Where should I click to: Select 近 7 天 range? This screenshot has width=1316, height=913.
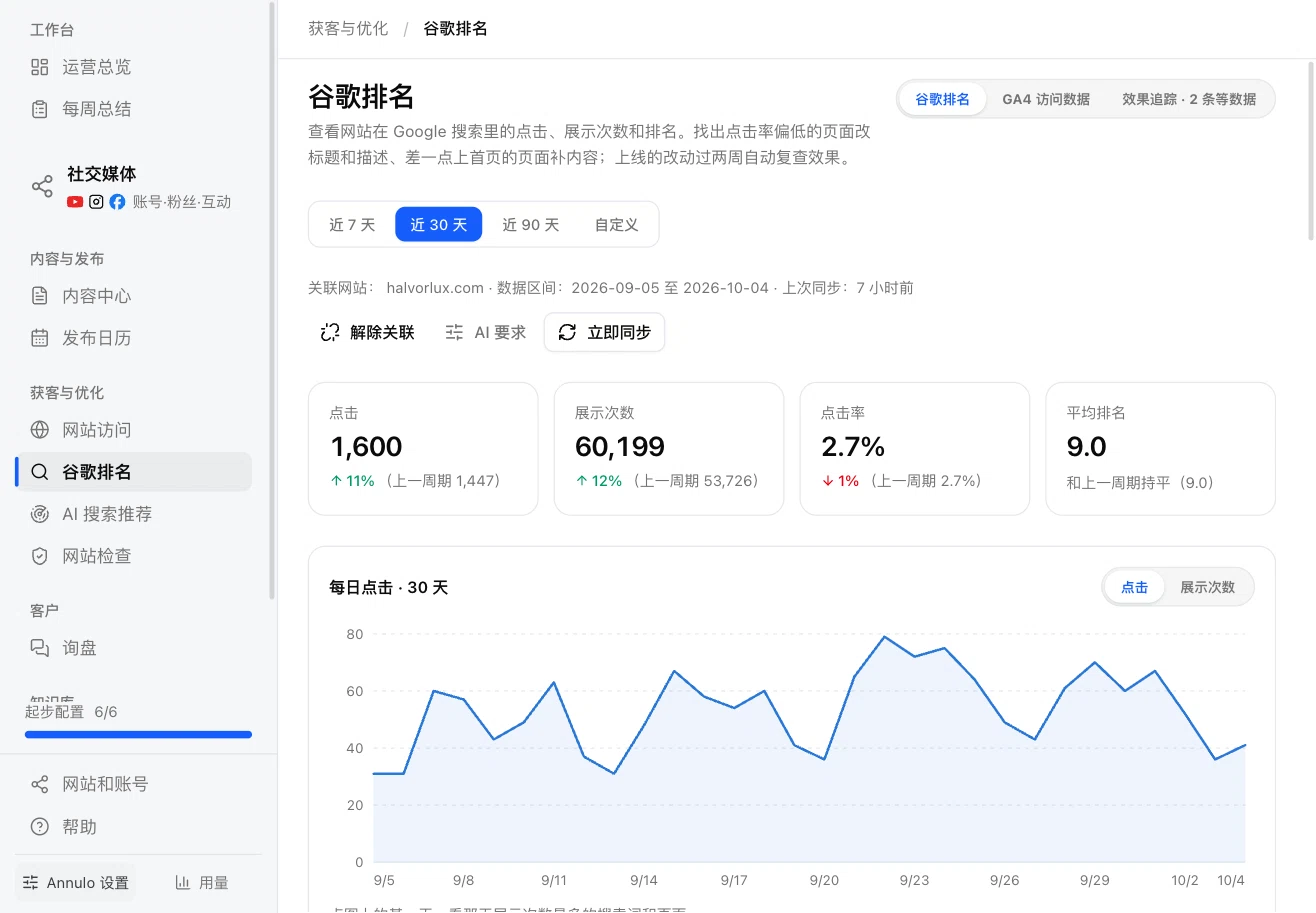tap(352, 225)
